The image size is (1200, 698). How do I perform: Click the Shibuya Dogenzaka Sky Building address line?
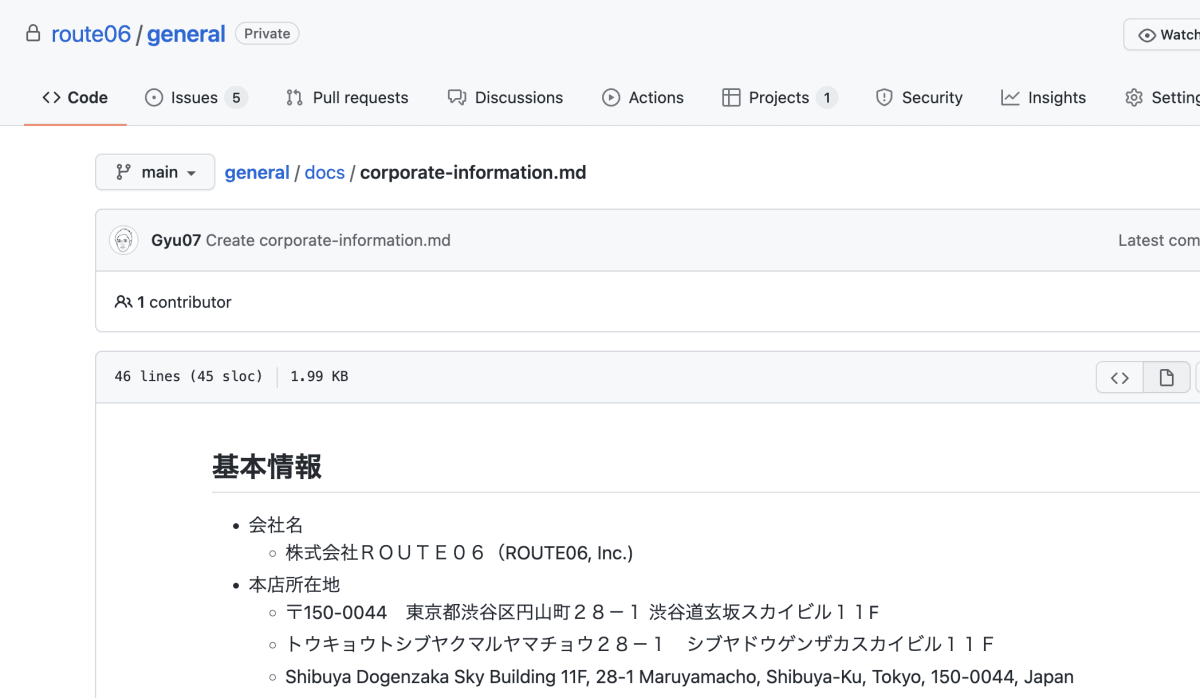[x=679, y=677]
